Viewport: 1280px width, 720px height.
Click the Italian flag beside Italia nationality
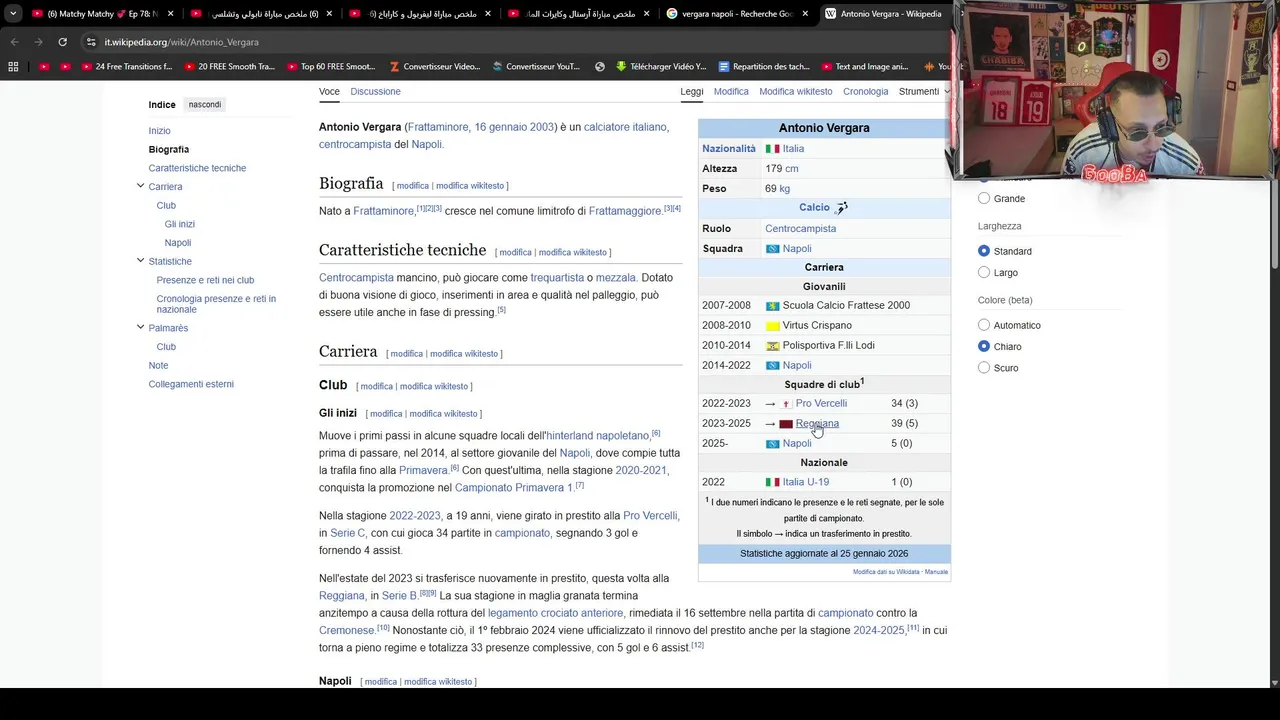click(x=772, y=149)
